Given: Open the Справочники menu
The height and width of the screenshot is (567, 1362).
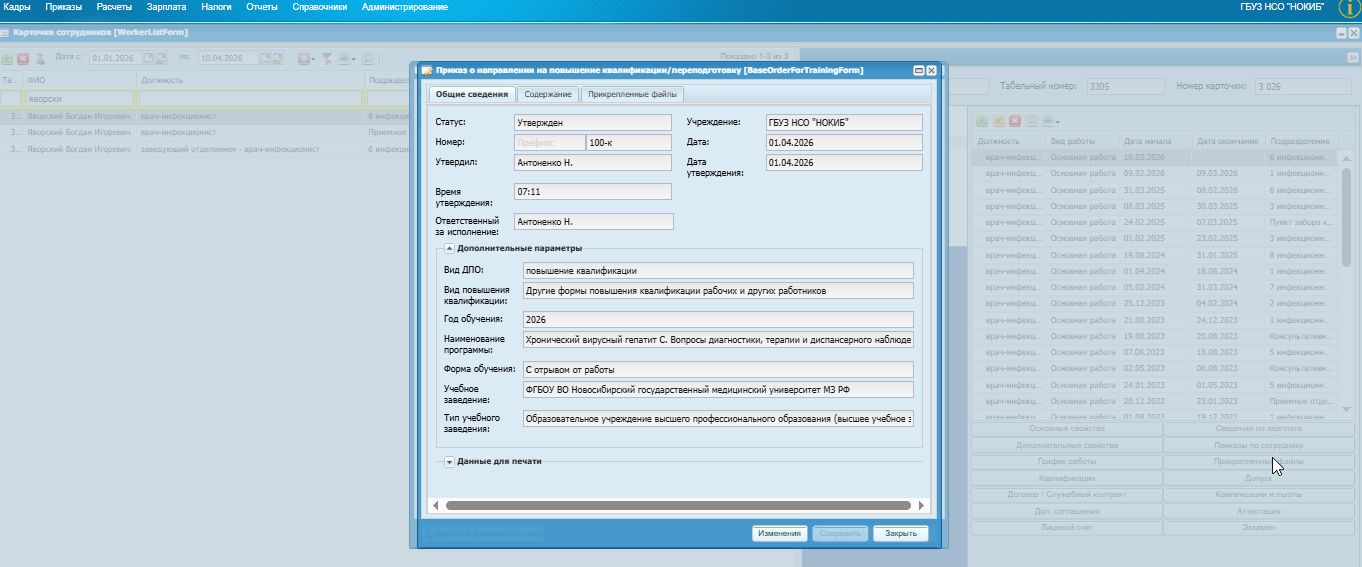Looking at the screenshot, I should [320, 7].
